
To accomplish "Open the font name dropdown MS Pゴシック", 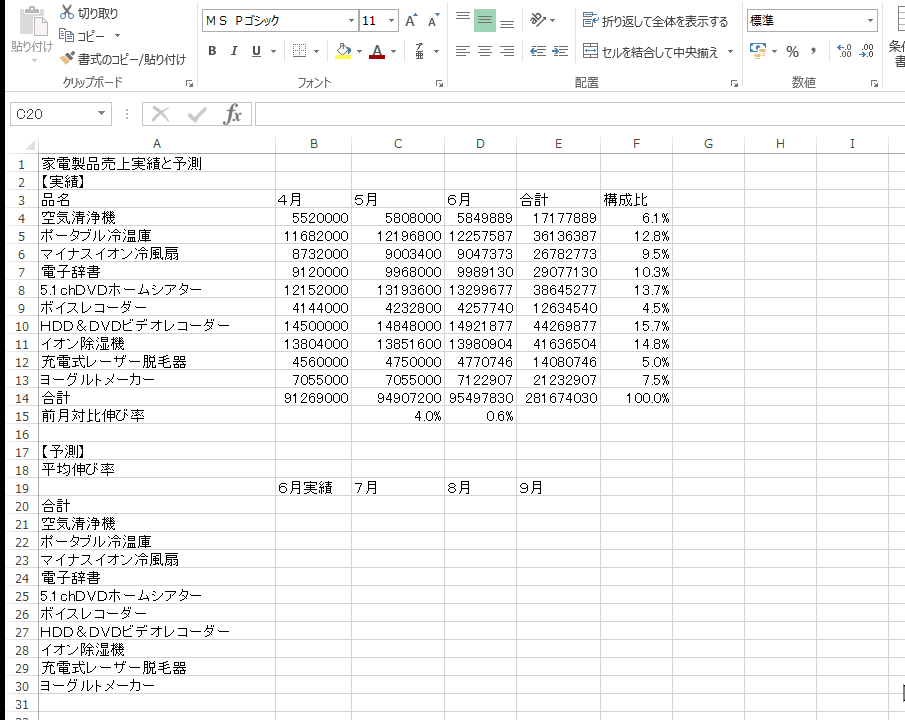I will pos(351,21).
